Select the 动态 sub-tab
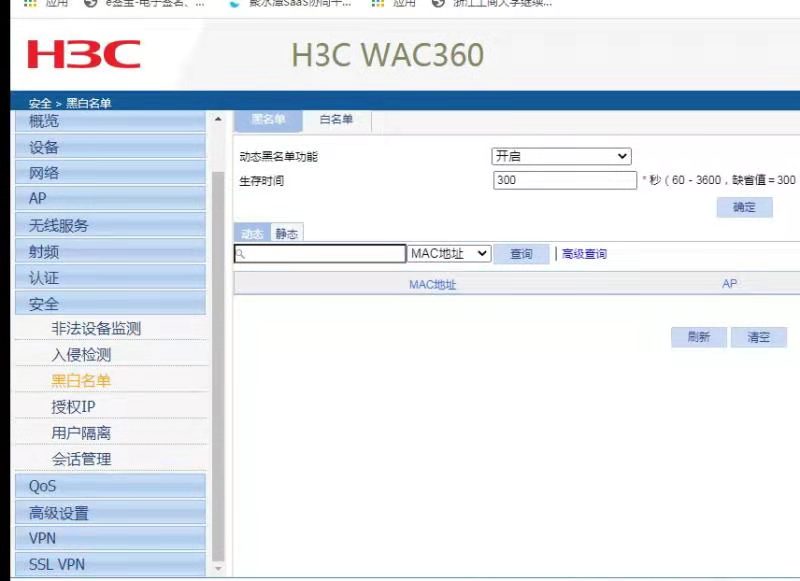 252,233
